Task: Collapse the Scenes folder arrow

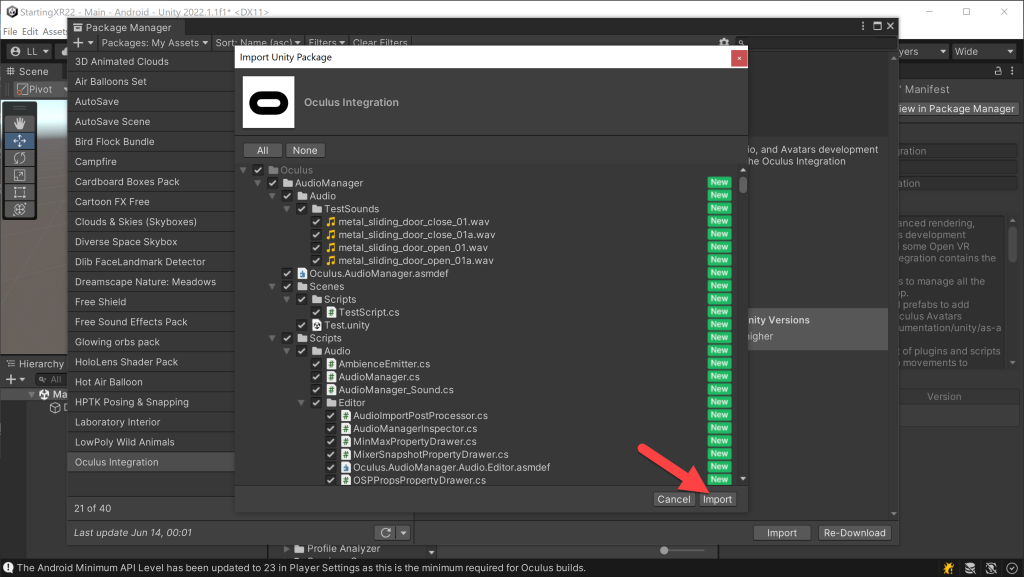Action: pos(272,287)
